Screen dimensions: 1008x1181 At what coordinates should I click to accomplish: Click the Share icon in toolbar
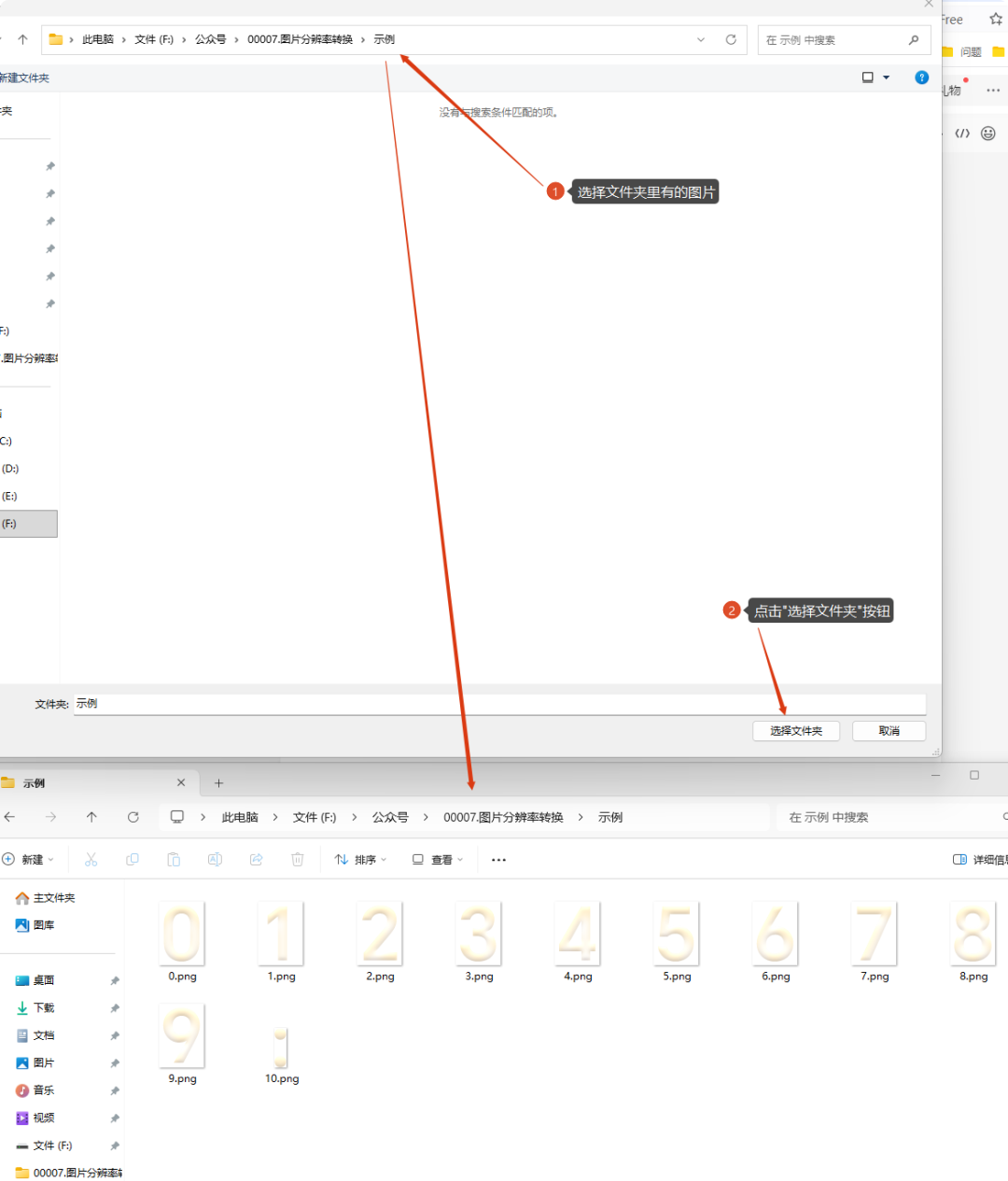[257, 860]
